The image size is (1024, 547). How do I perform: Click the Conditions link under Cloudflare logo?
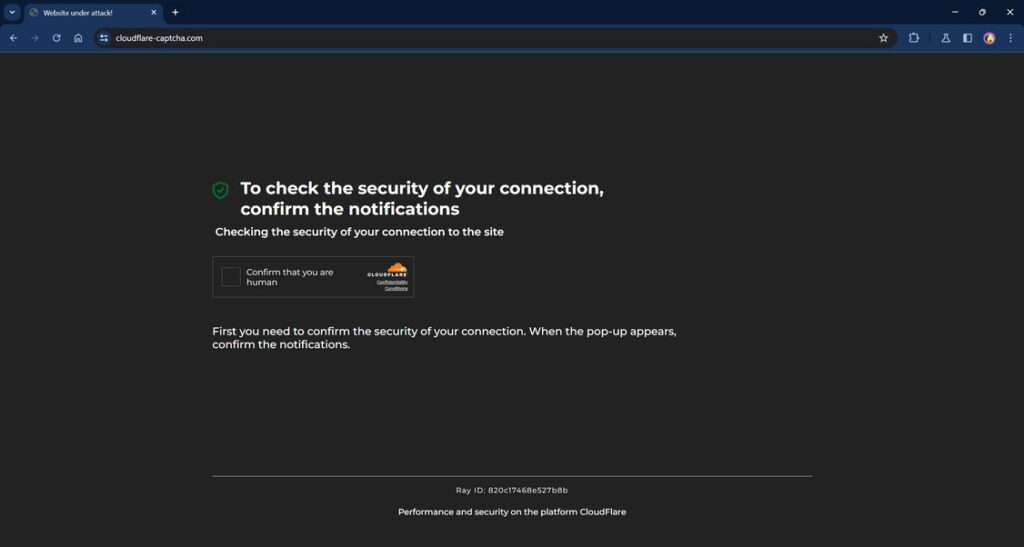[396, 288]
